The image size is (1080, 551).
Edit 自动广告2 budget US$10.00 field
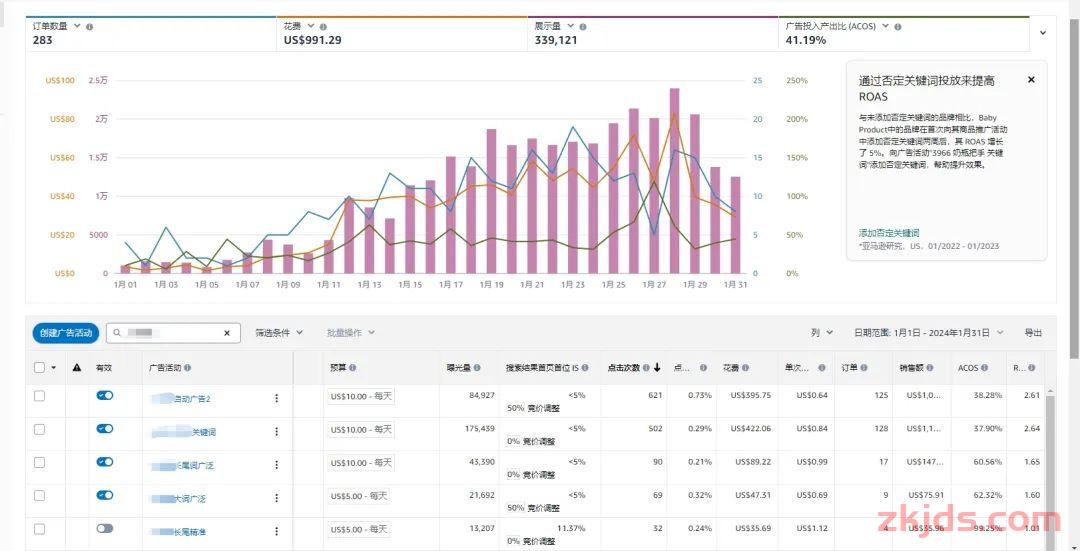pos(361,396)
